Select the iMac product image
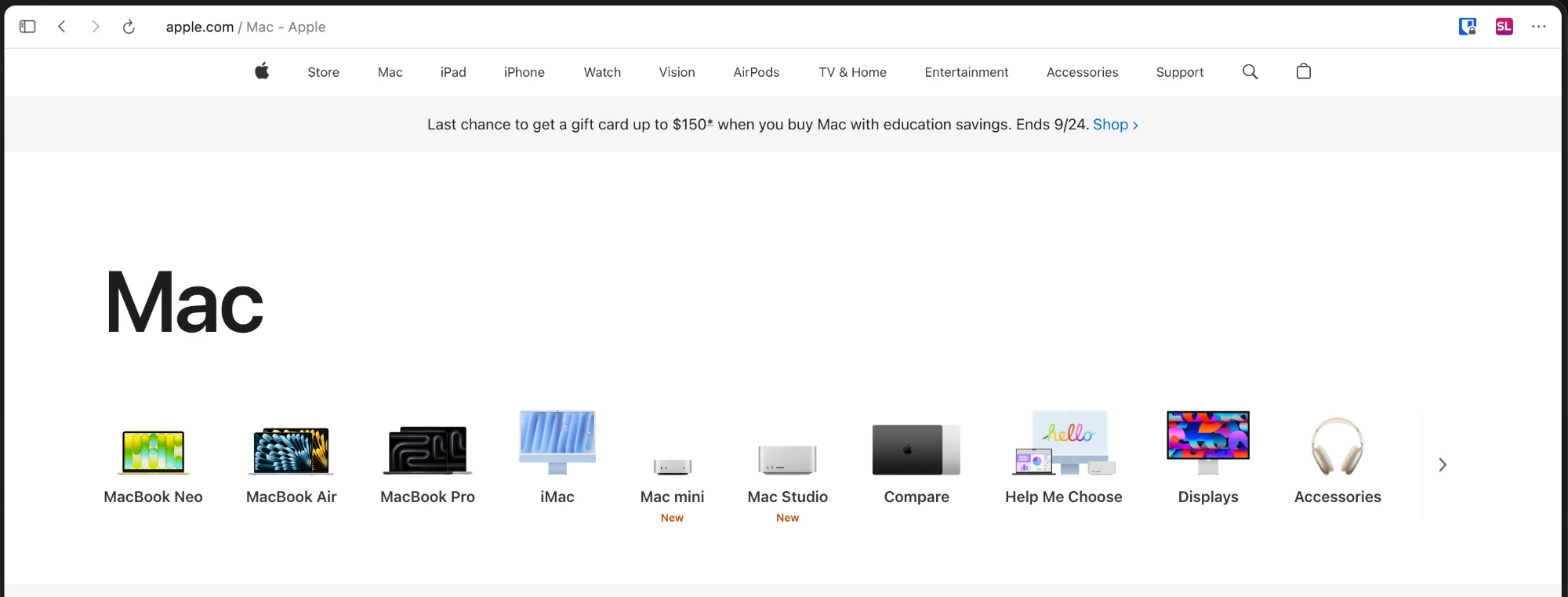Screen dimensions: 1568x597 tap(557, 442)
